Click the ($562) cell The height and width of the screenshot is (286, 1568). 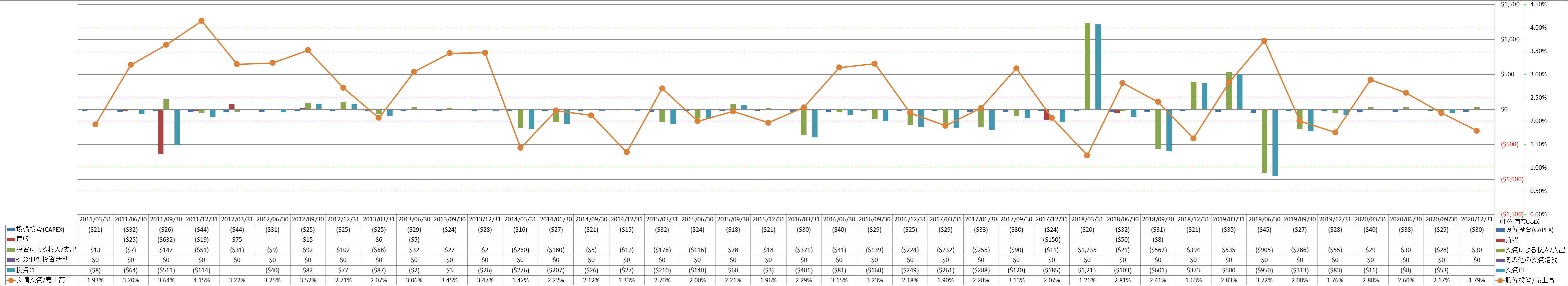[1158, 250]
